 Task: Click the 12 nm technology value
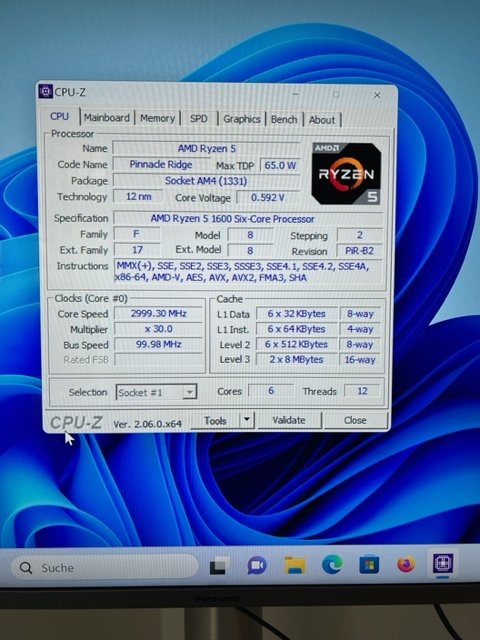pyautogui.click(x=138, y=196)
